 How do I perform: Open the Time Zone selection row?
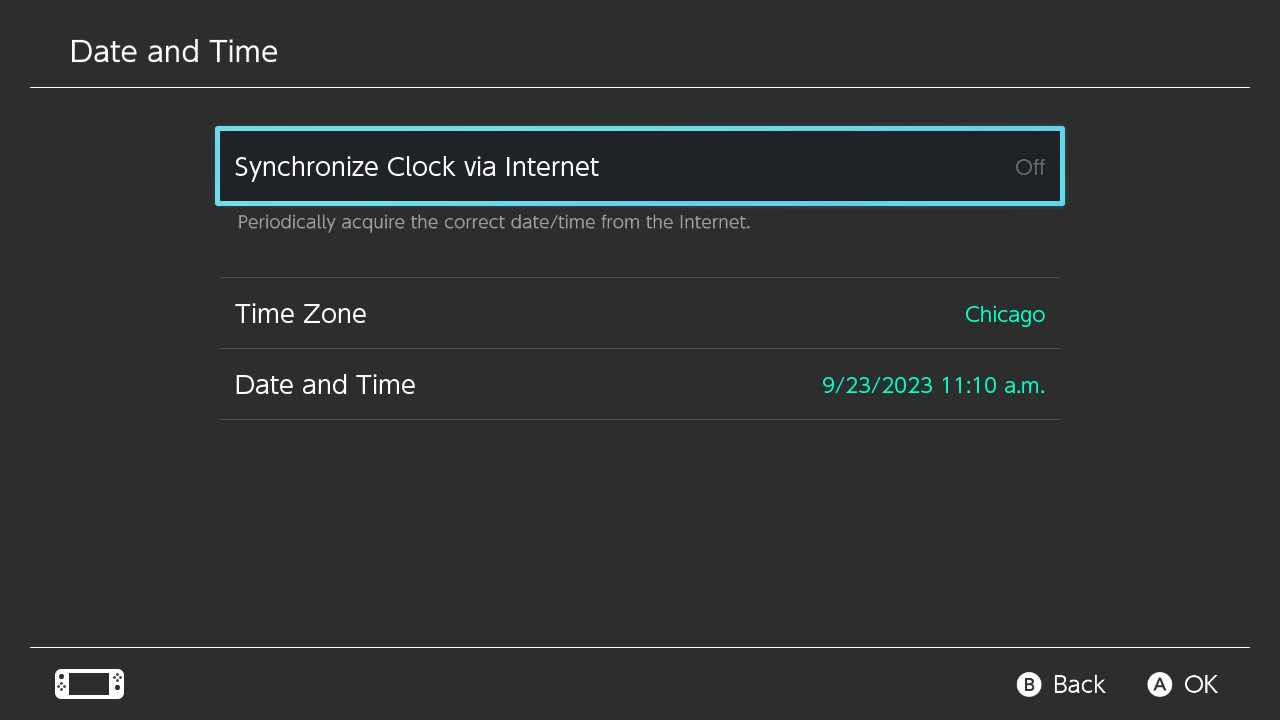640,314
